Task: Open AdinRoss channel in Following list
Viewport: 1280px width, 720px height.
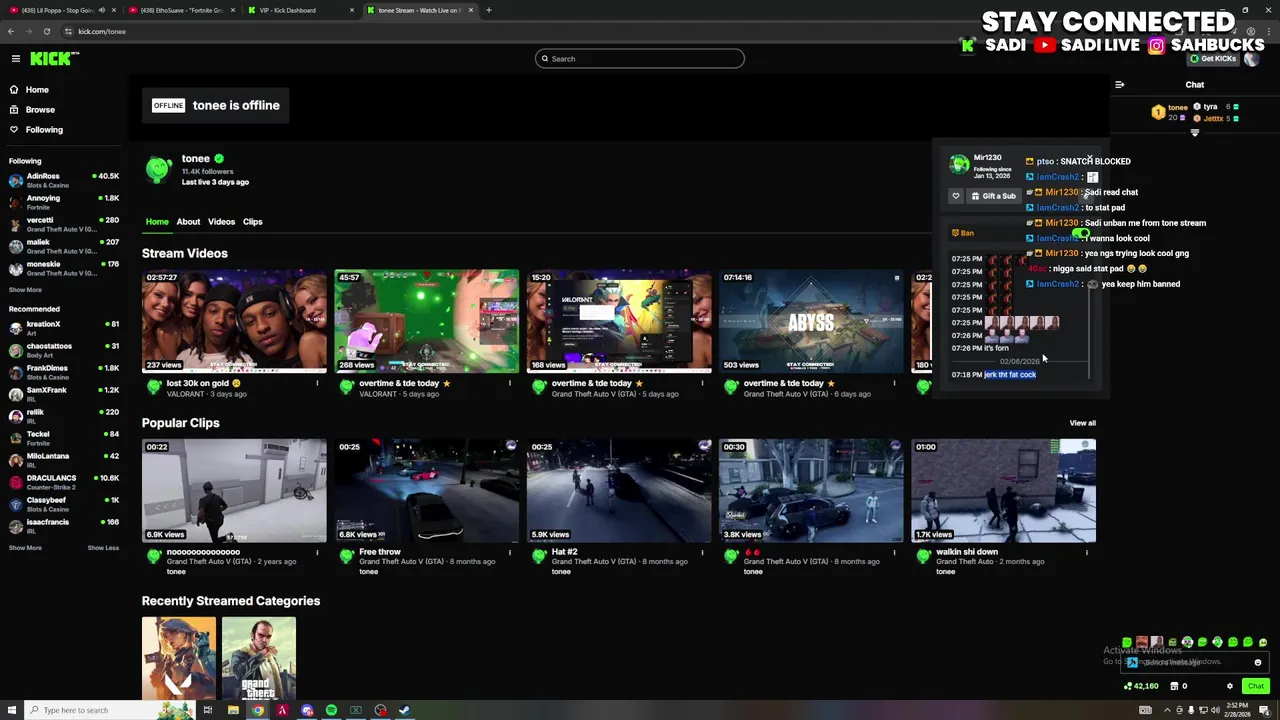Action: pyautogui.click(x=62, y=180)
